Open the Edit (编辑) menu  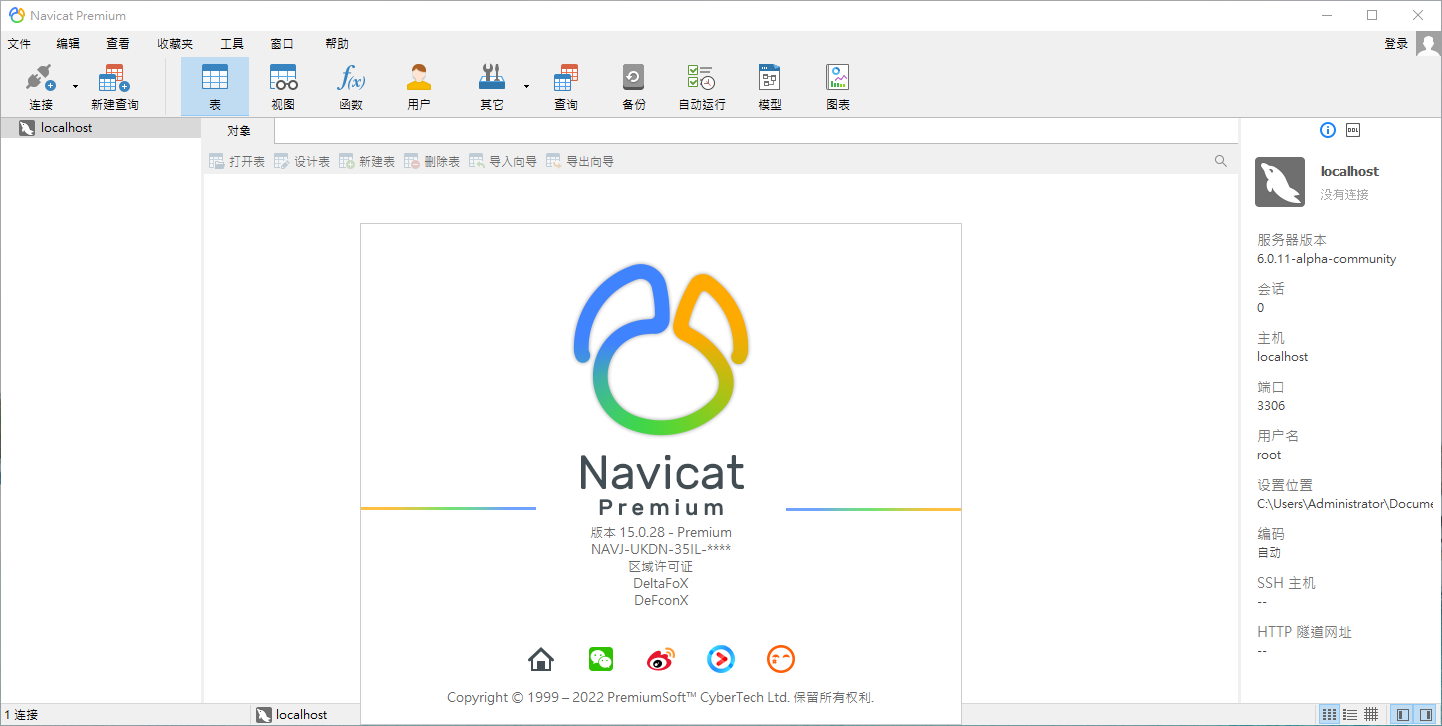[68, 44]
